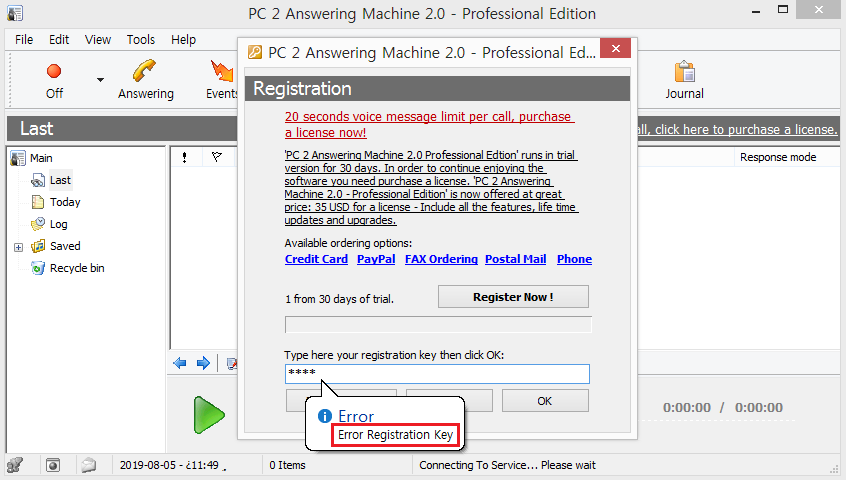
Task: Click the Error Registration Key message
Action: coord(395,435)
